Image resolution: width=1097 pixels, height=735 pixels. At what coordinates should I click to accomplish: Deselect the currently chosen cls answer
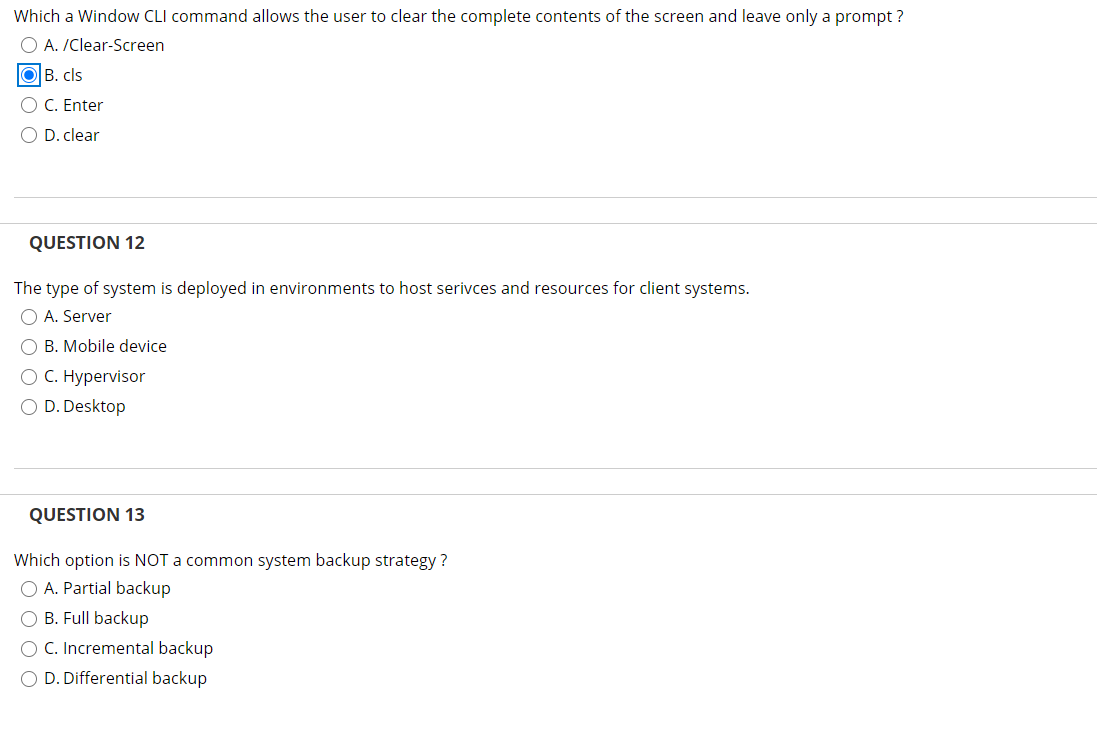(29, 74)
